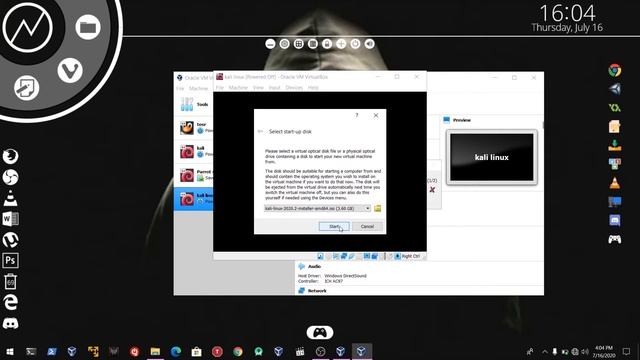The image size is (640, 360).
Task: Cancel the Select start-up disk dialog
Action: click(x=367, y=226)
